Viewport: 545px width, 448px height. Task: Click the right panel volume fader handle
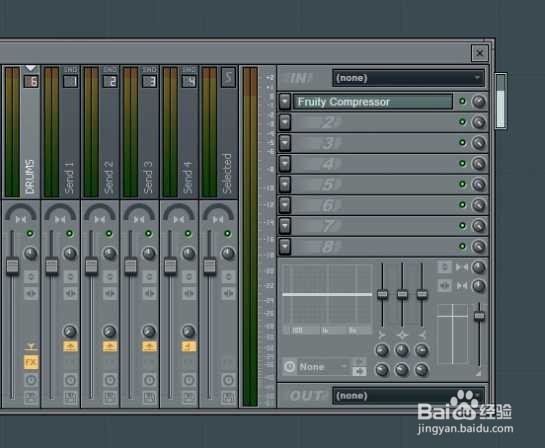tap(479, 315)
